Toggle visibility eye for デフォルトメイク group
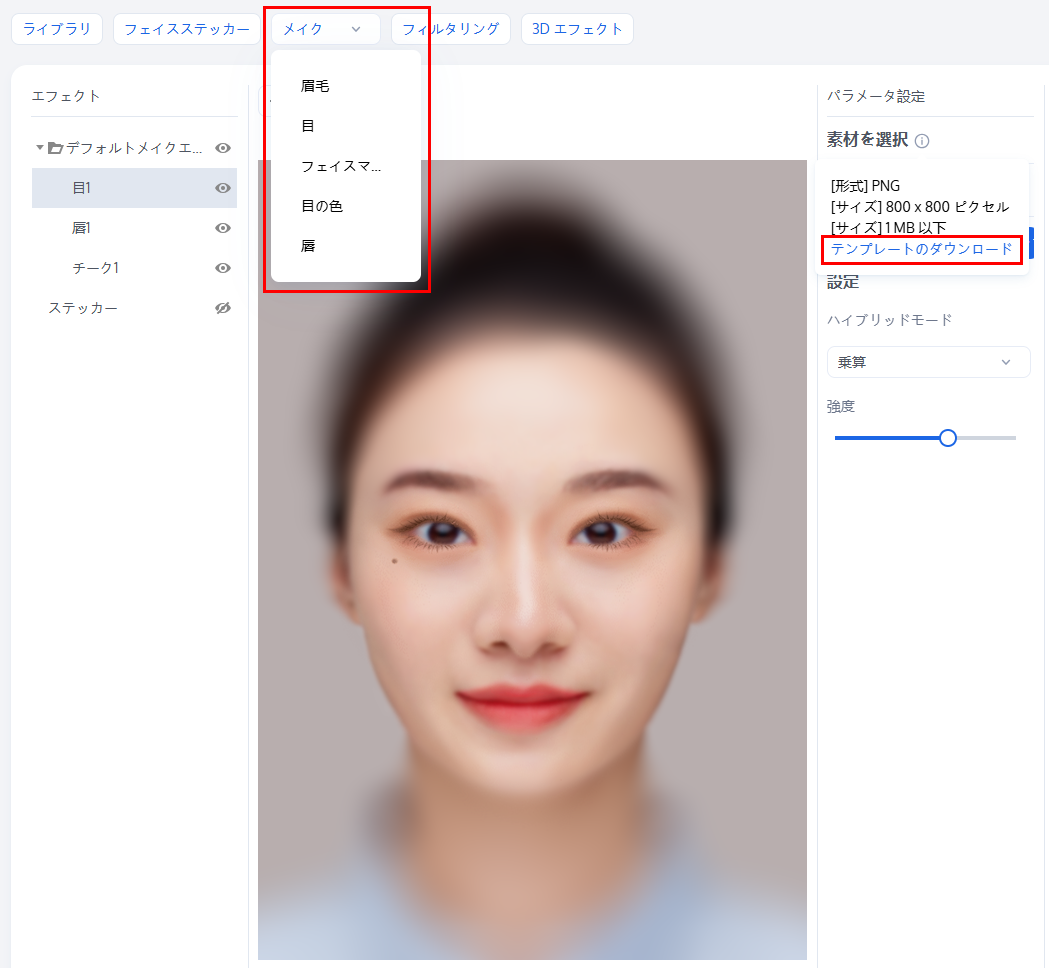The height and width of the screenshot is (968, 1049). tap(223, 148)
